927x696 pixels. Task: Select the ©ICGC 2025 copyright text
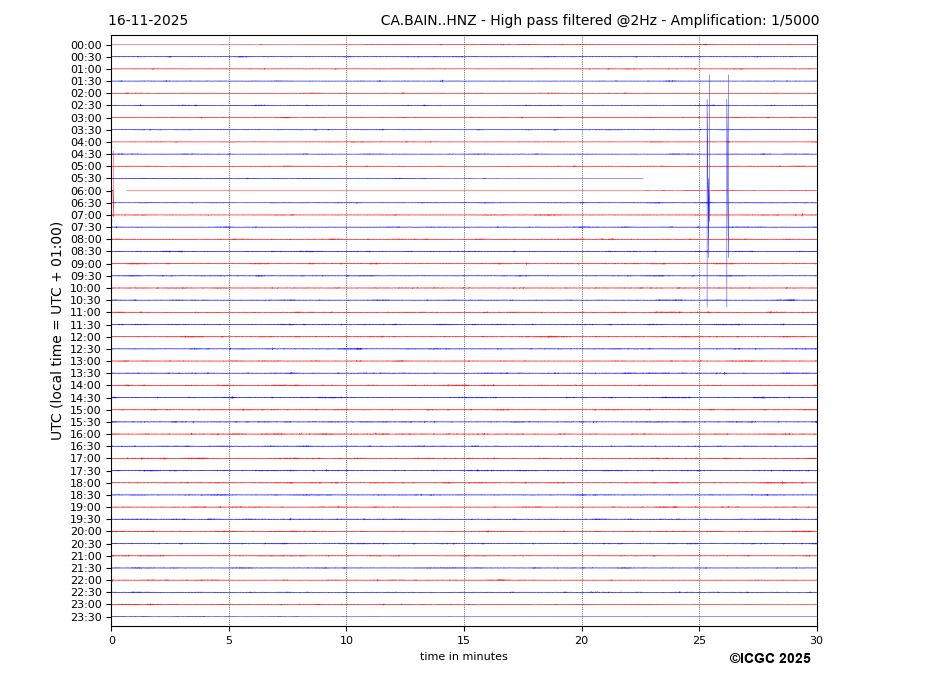point(769,659)
